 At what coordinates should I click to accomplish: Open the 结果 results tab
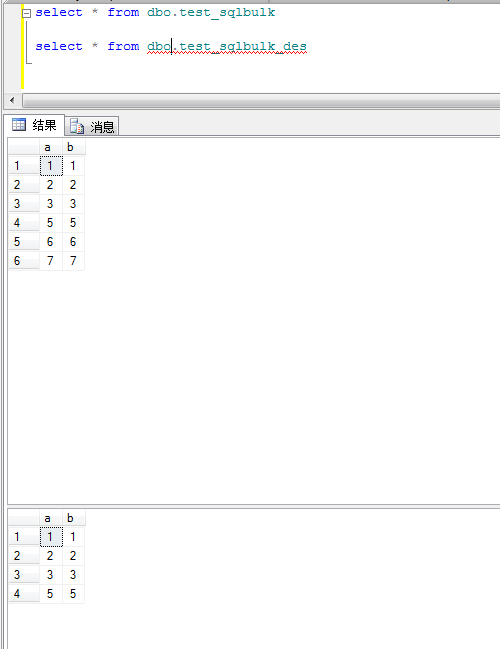coord(34,125)
